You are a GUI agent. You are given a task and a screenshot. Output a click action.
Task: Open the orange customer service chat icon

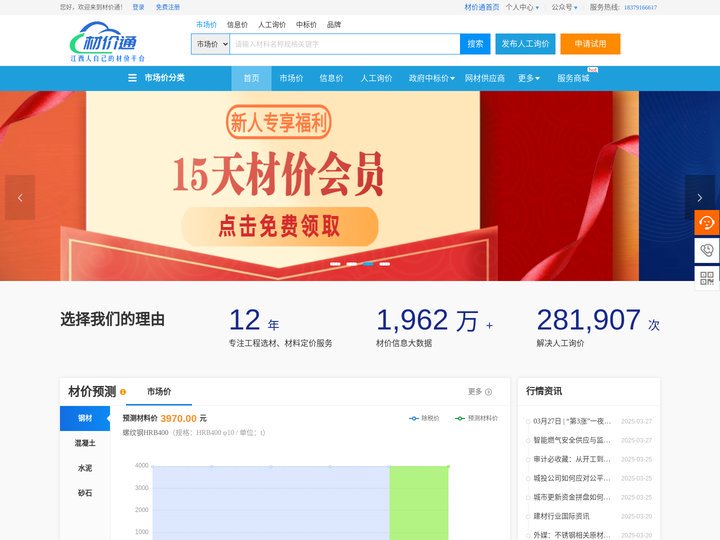(707, 223)
